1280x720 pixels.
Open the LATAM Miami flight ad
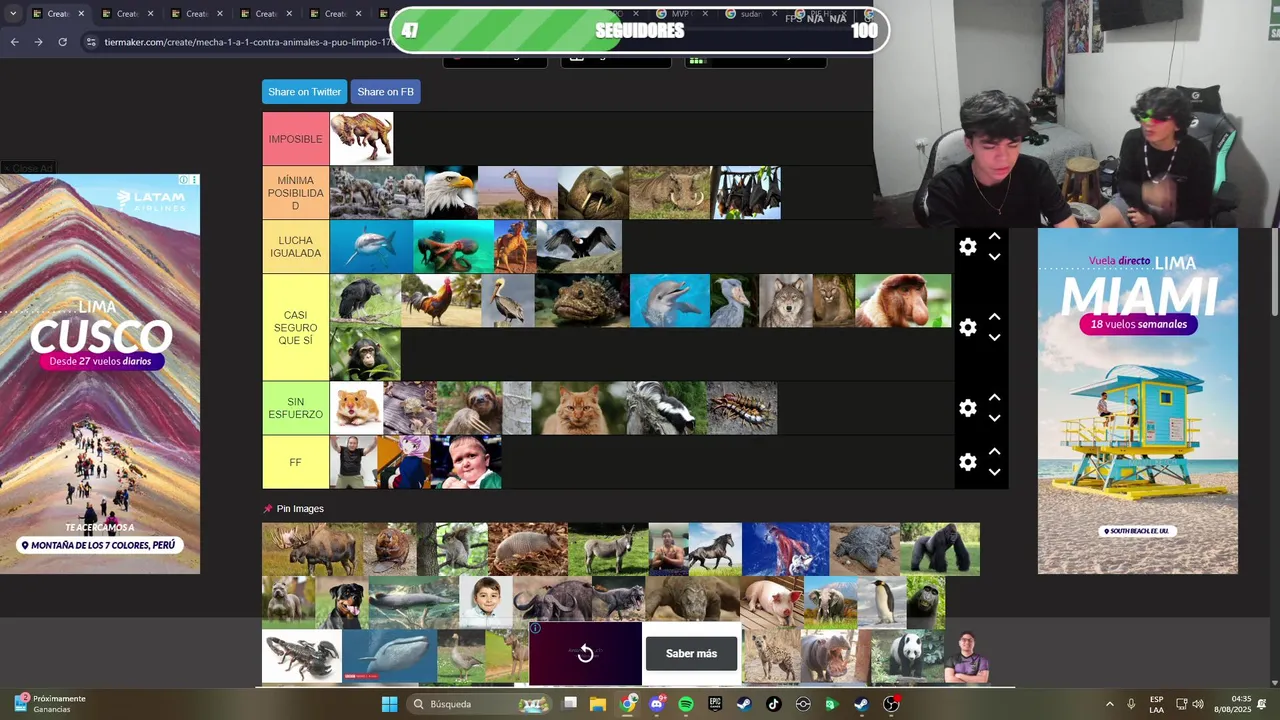[1138, 401]
